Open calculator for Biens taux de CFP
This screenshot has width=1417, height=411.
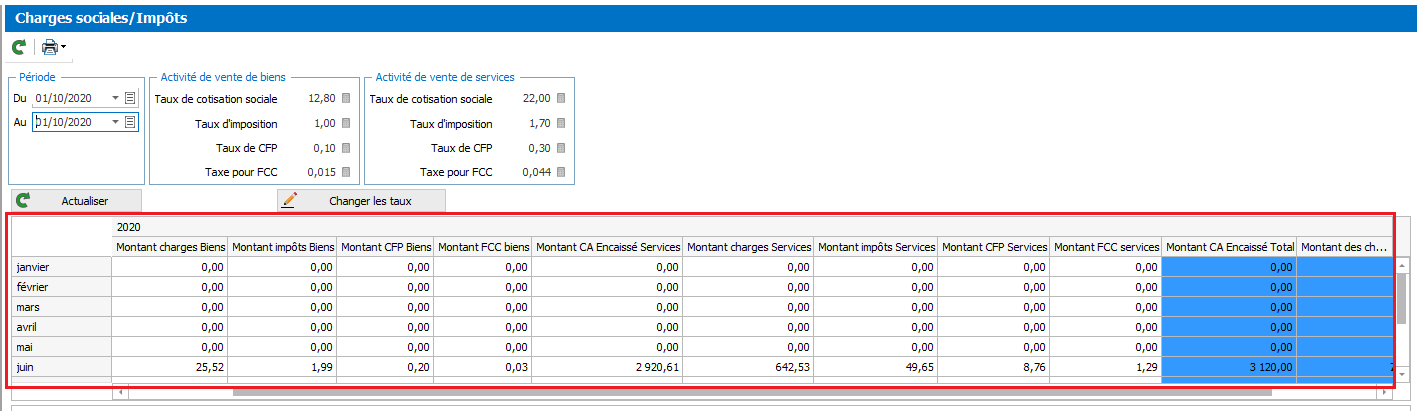pyautogui.click(x=346, y=147)
